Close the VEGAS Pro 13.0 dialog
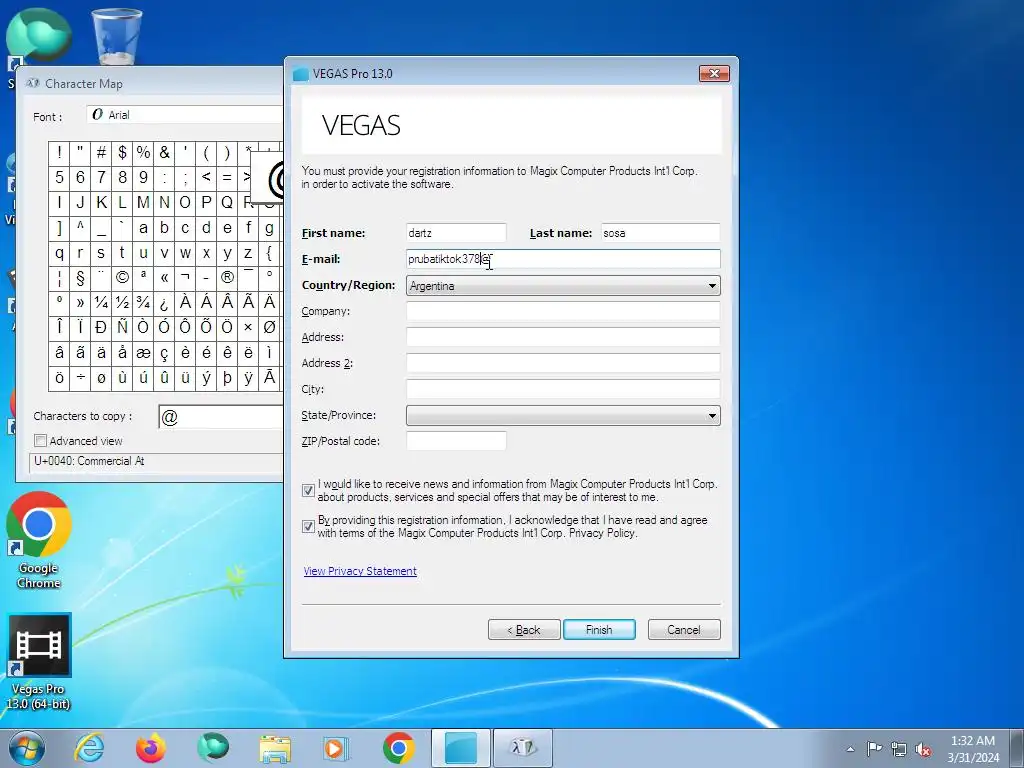 tap(714, 73)
